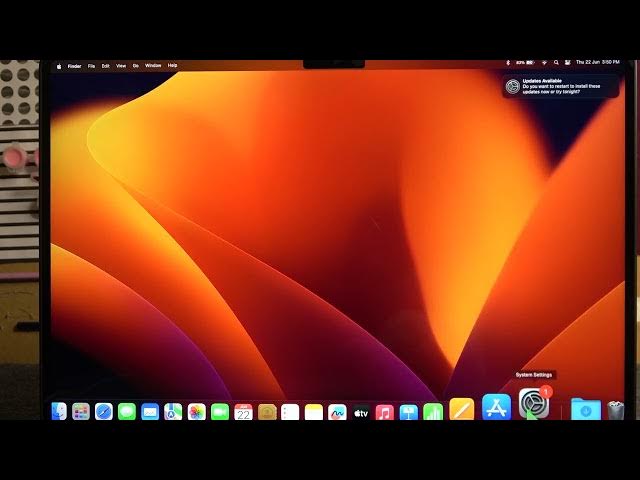
Task: Open the Mail app in the Dock
Action: [150, 411]
